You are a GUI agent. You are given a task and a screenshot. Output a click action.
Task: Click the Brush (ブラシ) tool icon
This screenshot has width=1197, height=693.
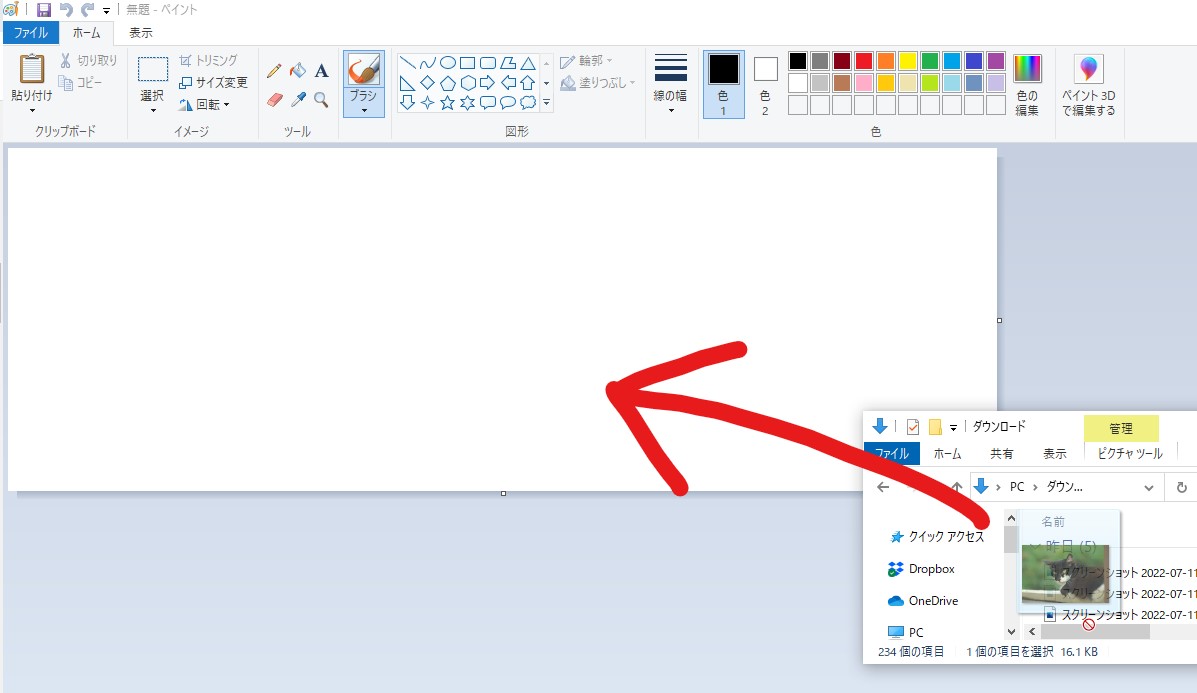click(364, 70)
